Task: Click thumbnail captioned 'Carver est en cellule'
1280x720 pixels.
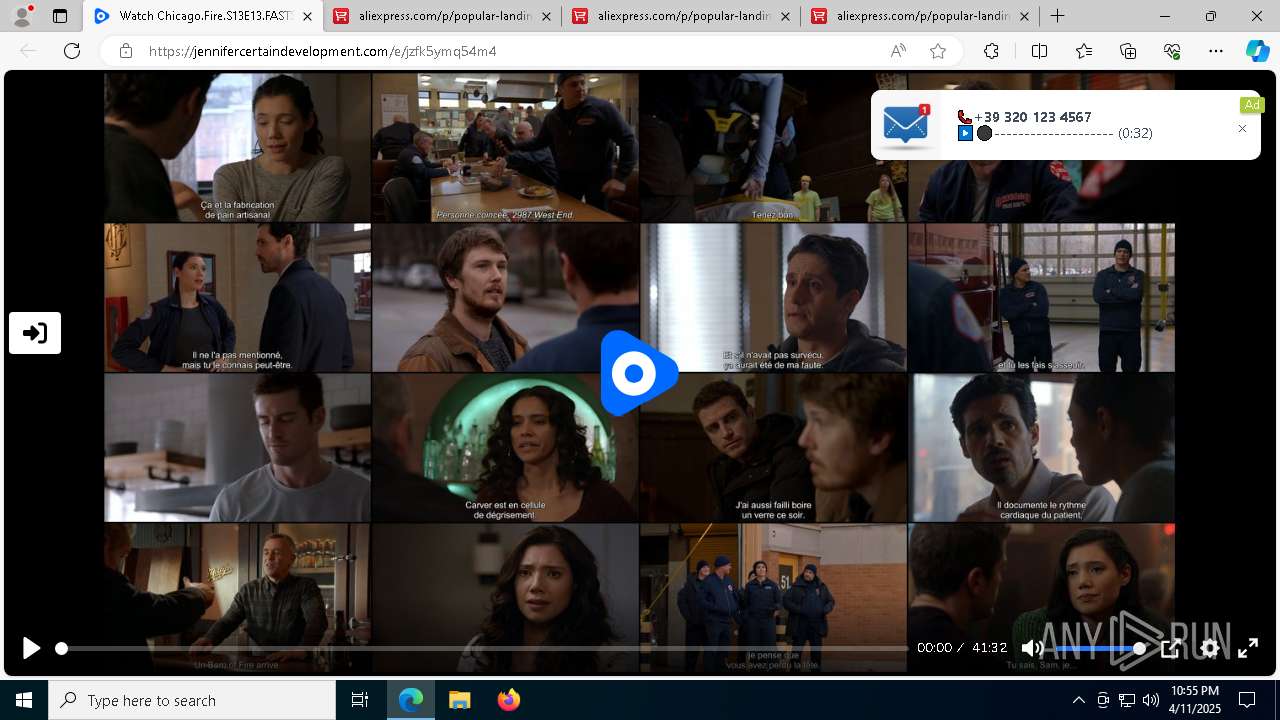Action: [x=505, y=447]
